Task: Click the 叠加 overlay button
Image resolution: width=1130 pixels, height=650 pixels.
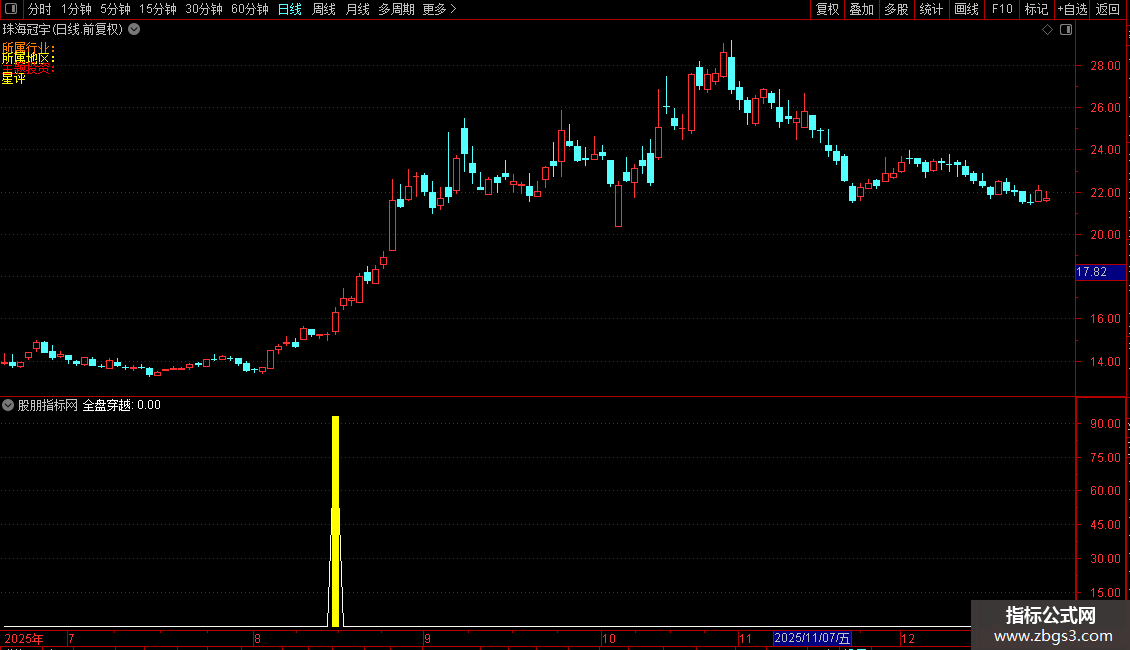Action: tap(861, 9)
